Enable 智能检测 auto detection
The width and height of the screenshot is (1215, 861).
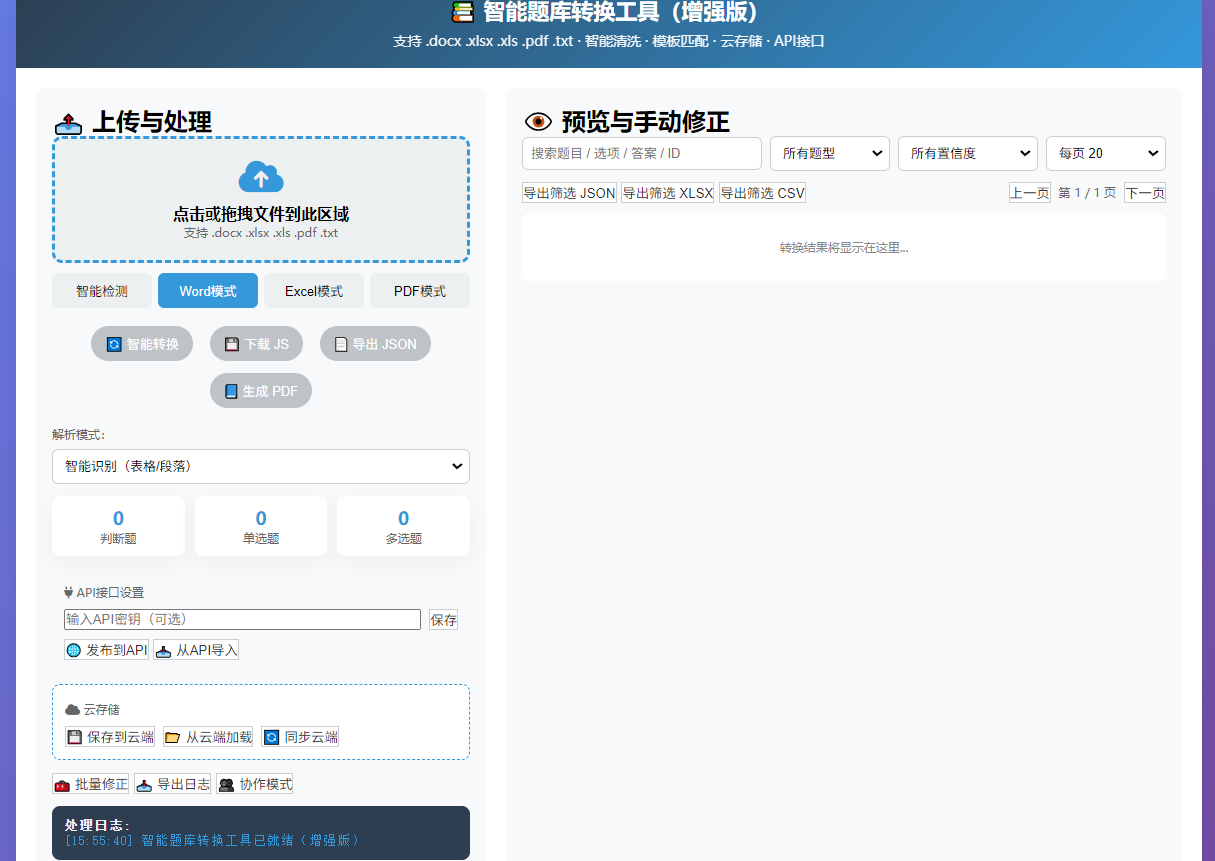pyautogui.click(x=101, y=290)
